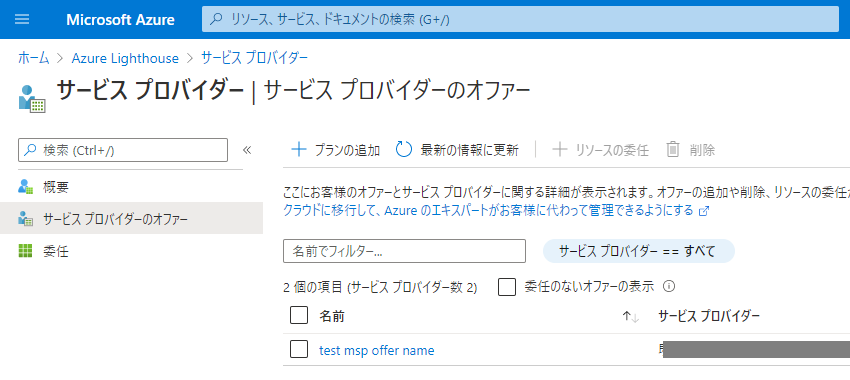The height and width of the screenshot is (380, 850).
Task: Click the info icon beside 委任のないオファーの表示
Action: tap(669, 286)
